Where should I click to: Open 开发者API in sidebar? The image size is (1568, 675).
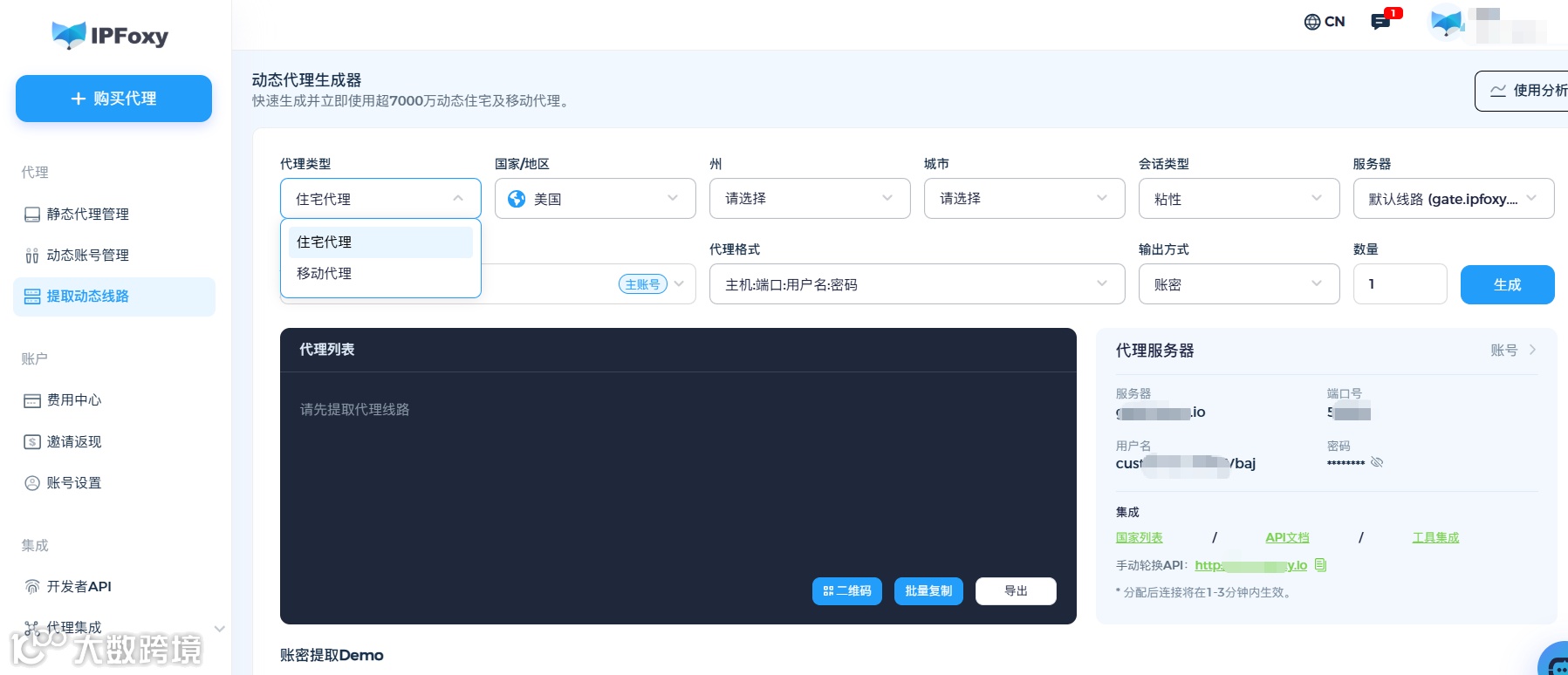tap(114, 587)
